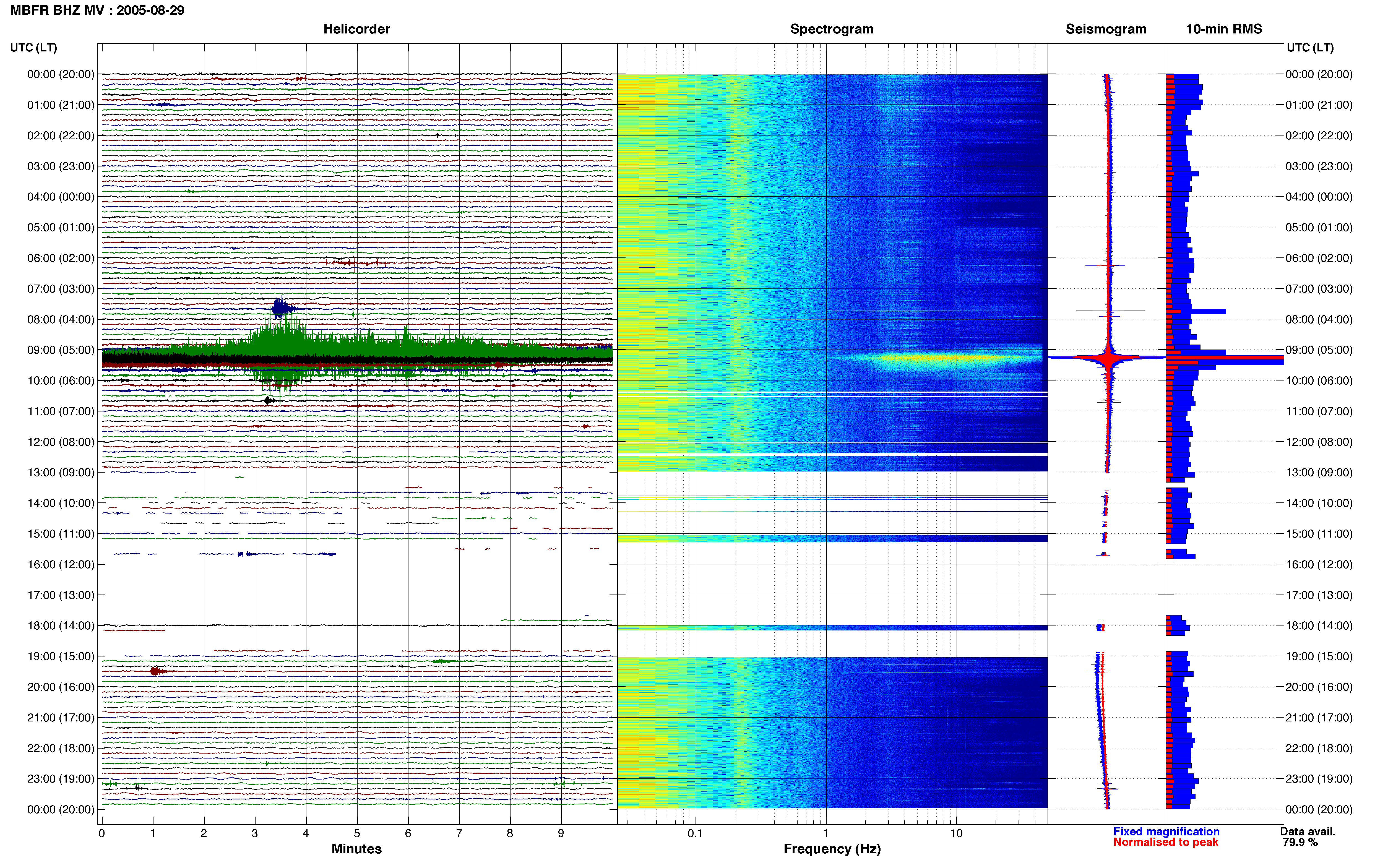The width and height of the screenshot is (1388, 868).
Task: Click the '5' minutes tick label
Action: tap(357, 833)
